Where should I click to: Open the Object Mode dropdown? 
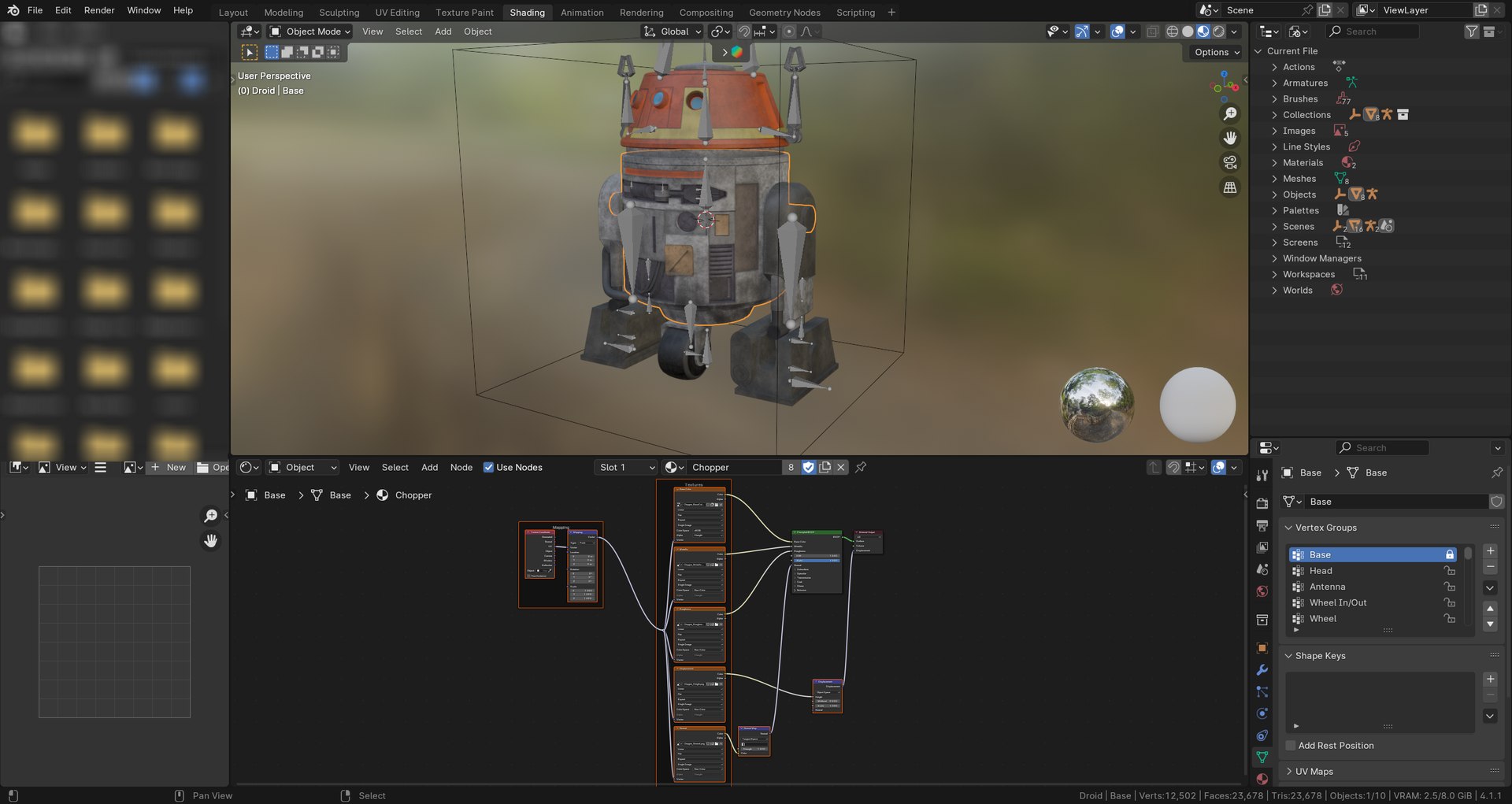[309, 31]
